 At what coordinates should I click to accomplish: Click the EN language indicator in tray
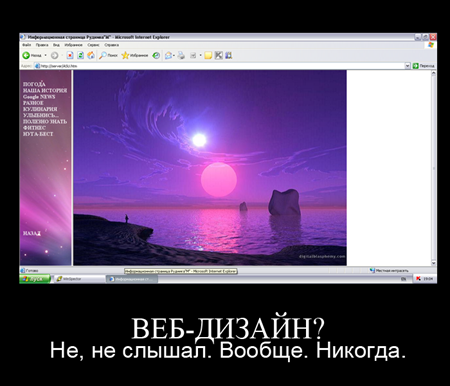coord(404,279)
